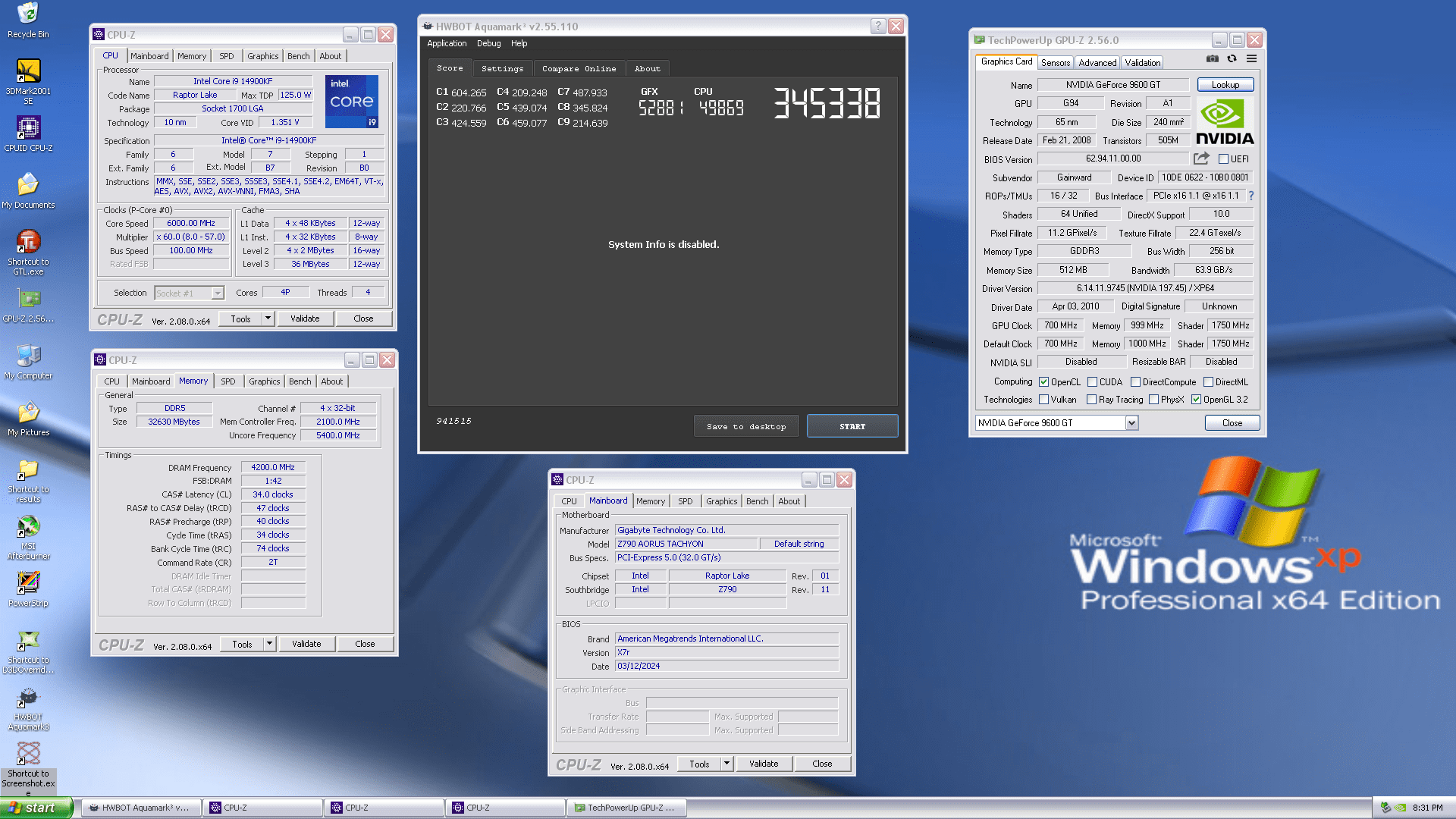Switch to Compare Online tab in Aquamark
This screenshot has width=1456, height=819.
[579, 68]
